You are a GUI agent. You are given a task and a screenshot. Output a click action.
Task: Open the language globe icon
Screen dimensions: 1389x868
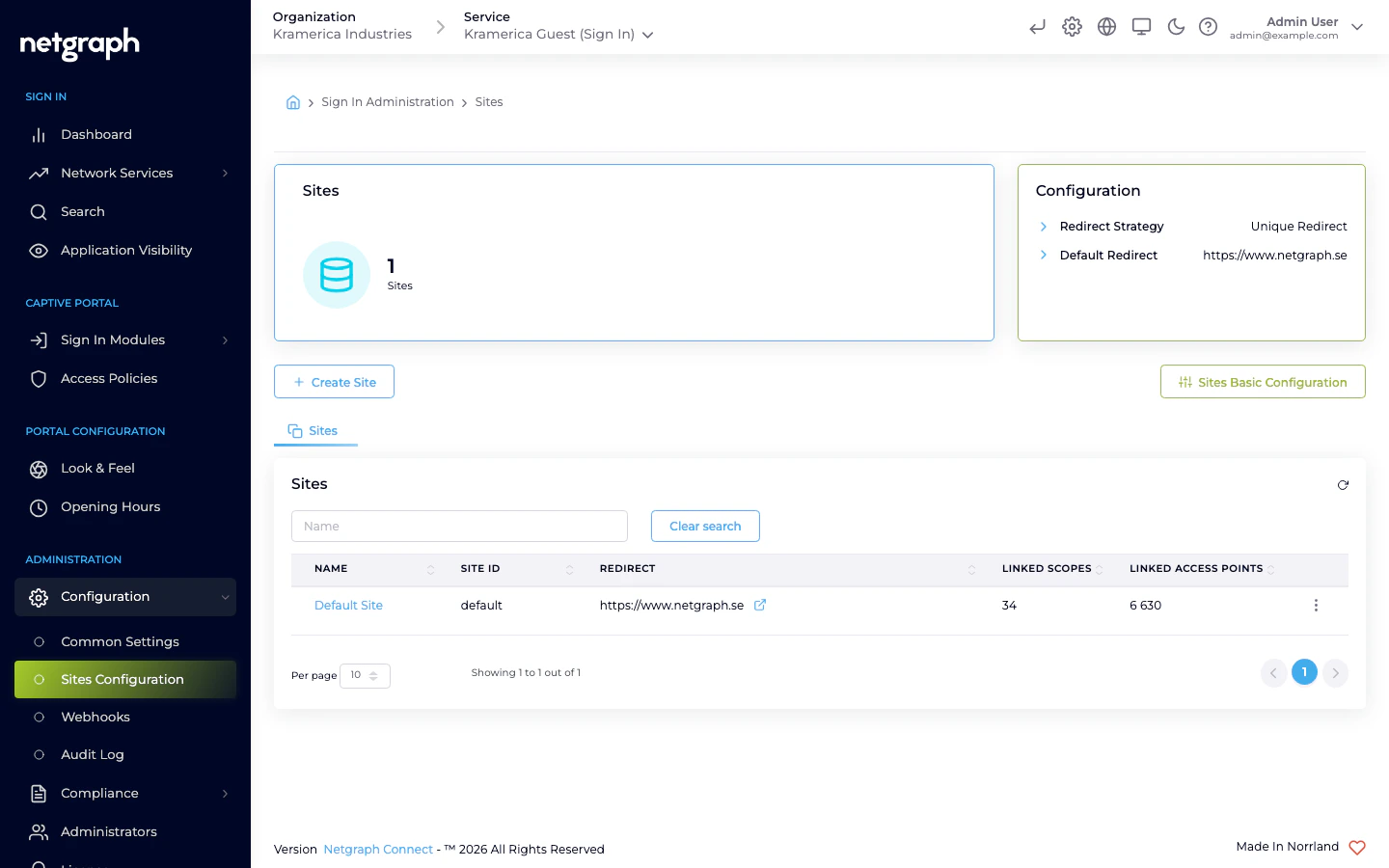pos(1106,27)
